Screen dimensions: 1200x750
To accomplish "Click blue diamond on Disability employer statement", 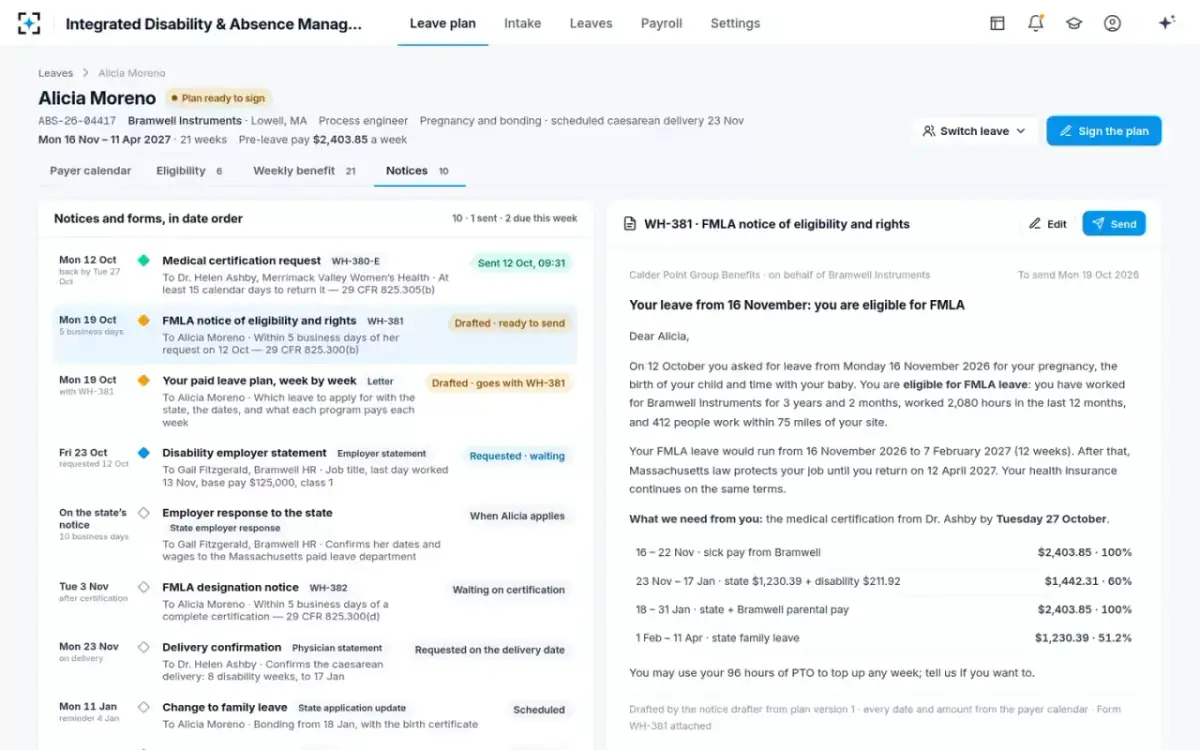I will coord(143,453).
